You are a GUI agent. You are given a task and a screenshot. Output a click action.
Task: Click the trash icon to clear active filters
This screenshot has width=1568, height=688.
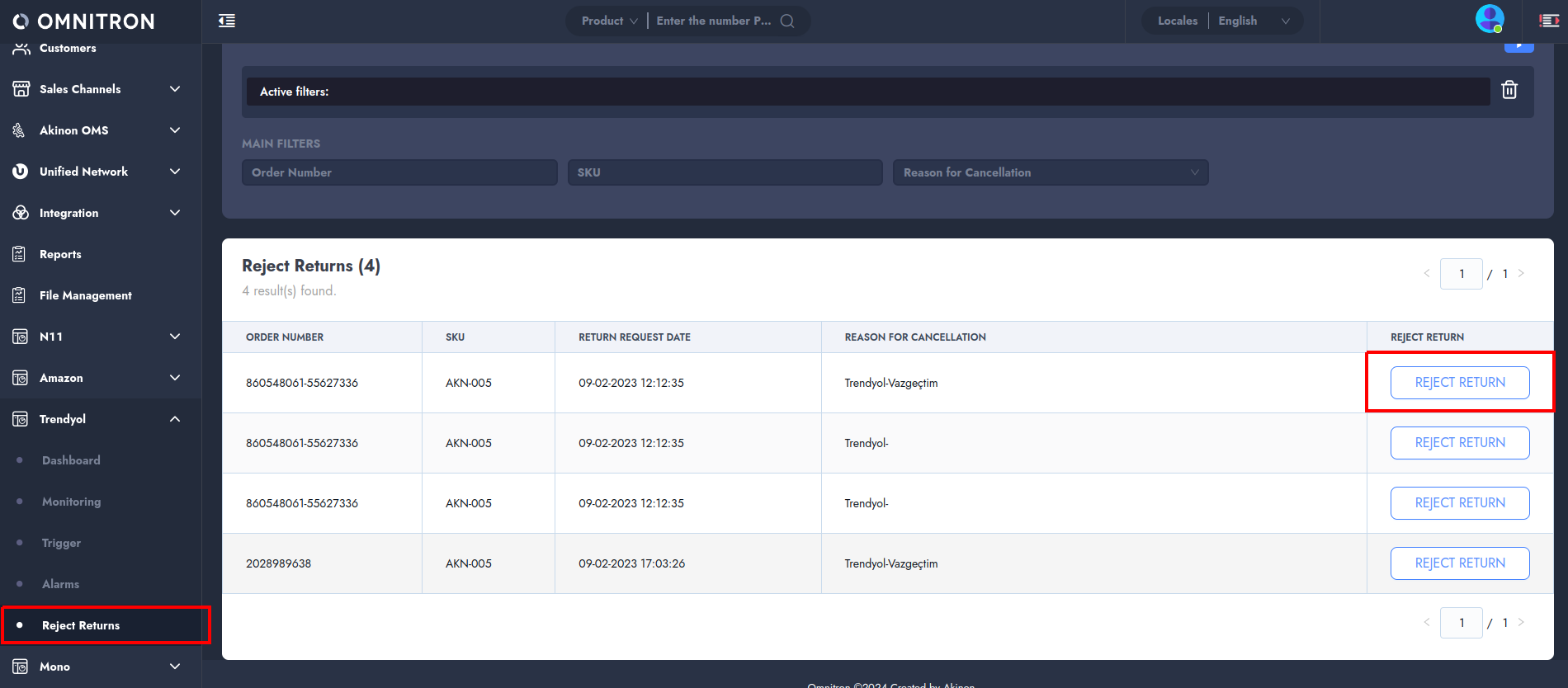point(1509,90)
